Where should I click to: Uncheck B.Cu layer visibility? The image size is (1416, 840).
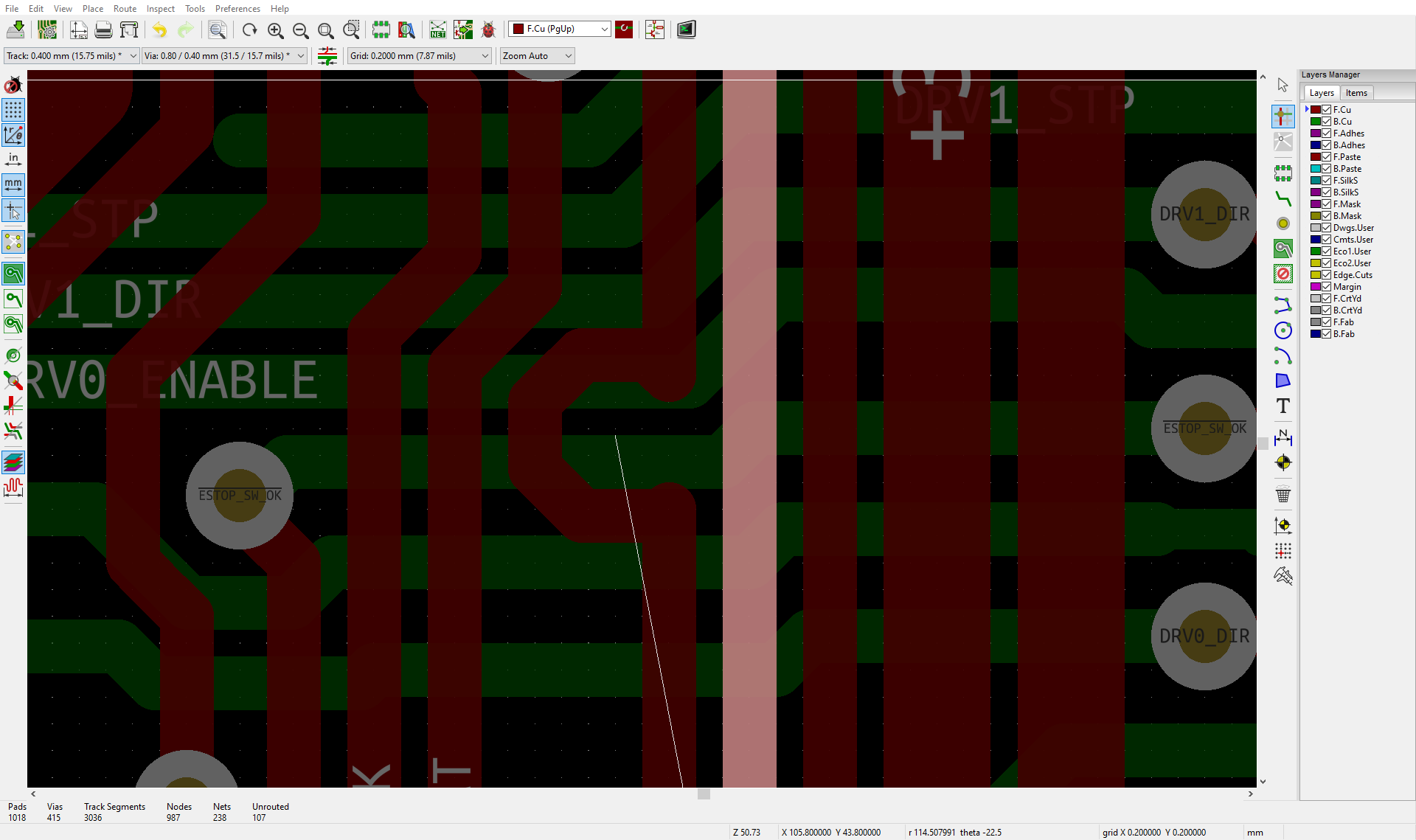pyautogui.click(x=1326, y=122)
